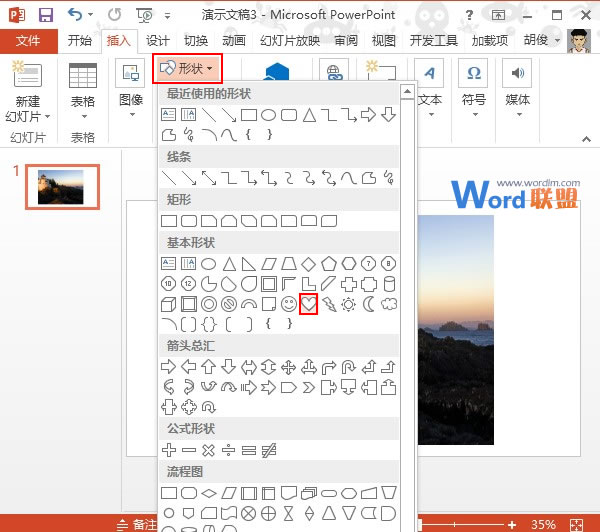The height and width of the screenshot is (532, 600).
Task: Select the double arrow line shape
Action: pos(209,178)
